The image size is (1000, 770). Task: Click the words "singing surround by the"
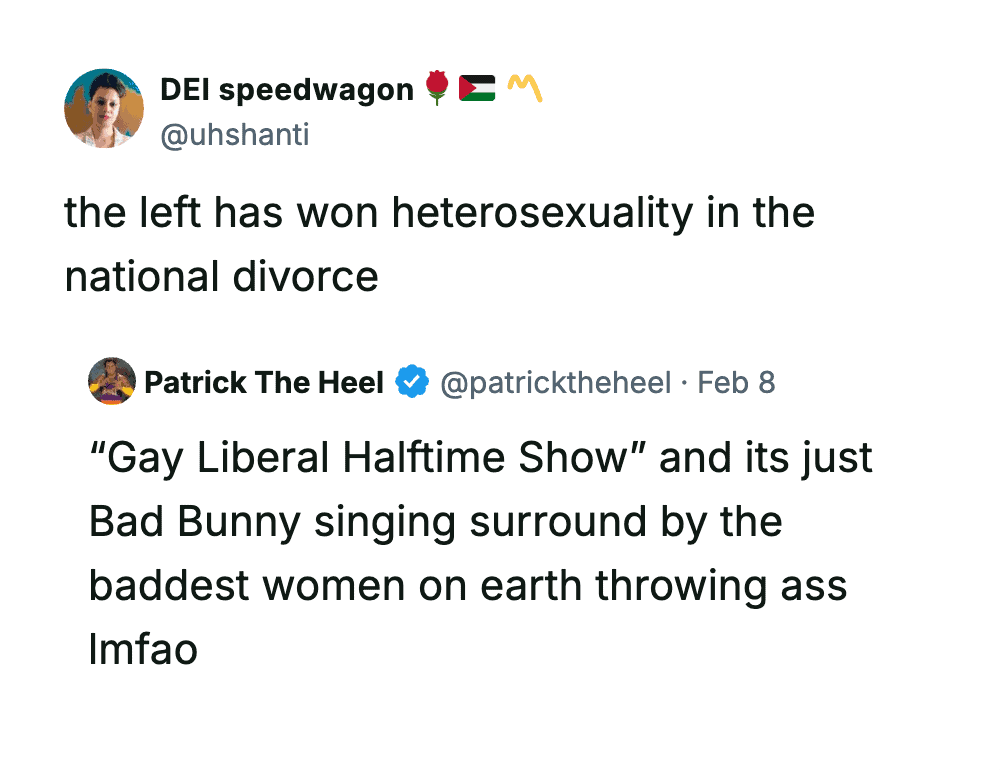point(541,522)
